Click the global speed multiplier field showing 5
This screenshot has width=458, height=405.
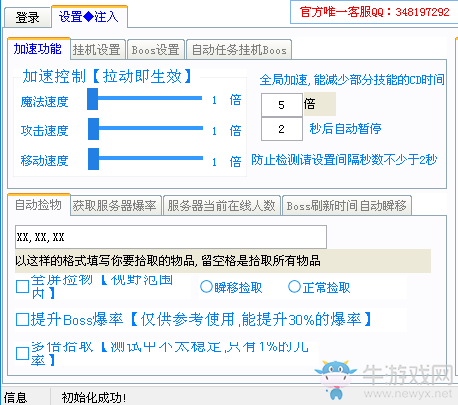point(282,105)
